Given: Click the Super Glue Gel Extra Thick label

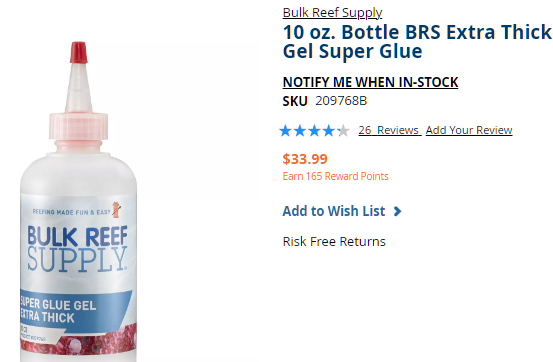Looking at the screenshot, I should pyautogui.click(x=58, y=310).
